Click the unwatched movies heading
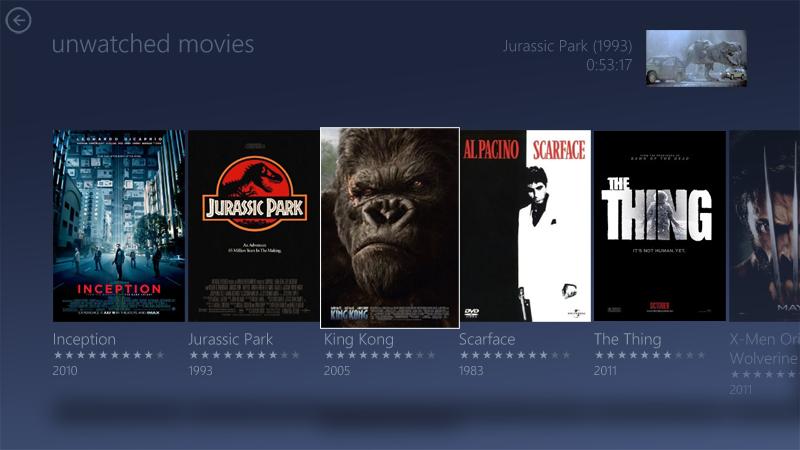 (153, 44)
